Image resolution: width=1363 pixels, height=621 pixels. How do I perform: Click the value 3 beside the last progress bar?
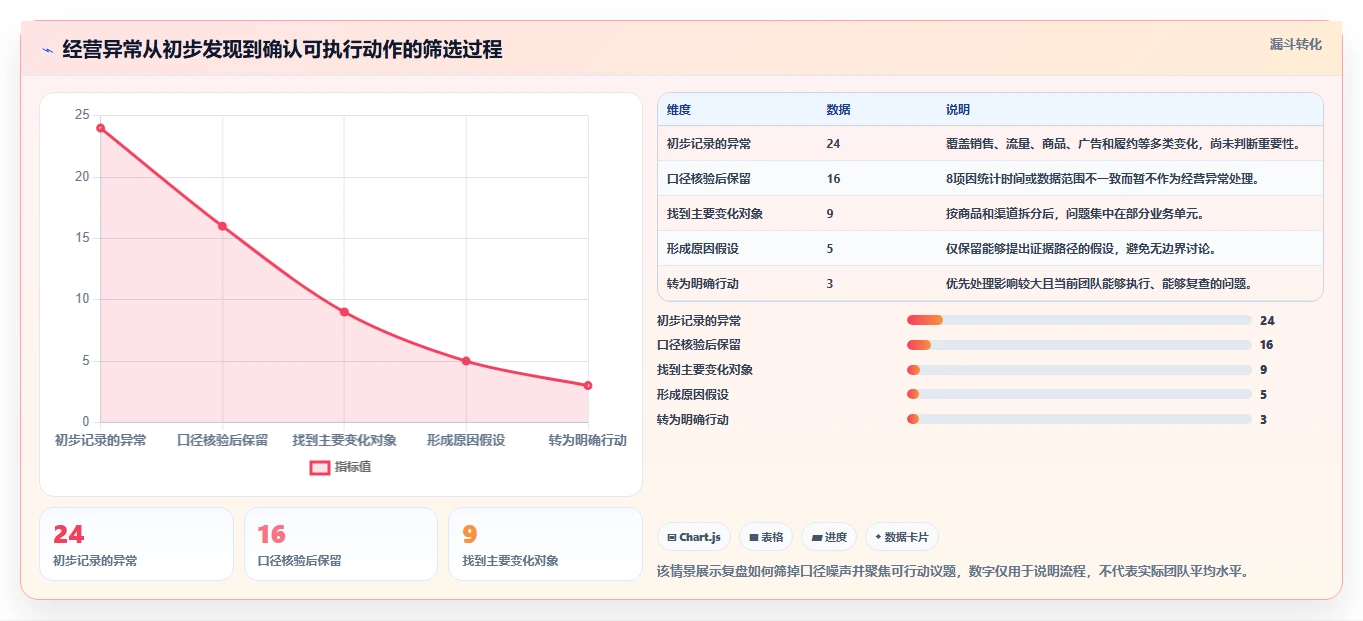point(1263,420)
